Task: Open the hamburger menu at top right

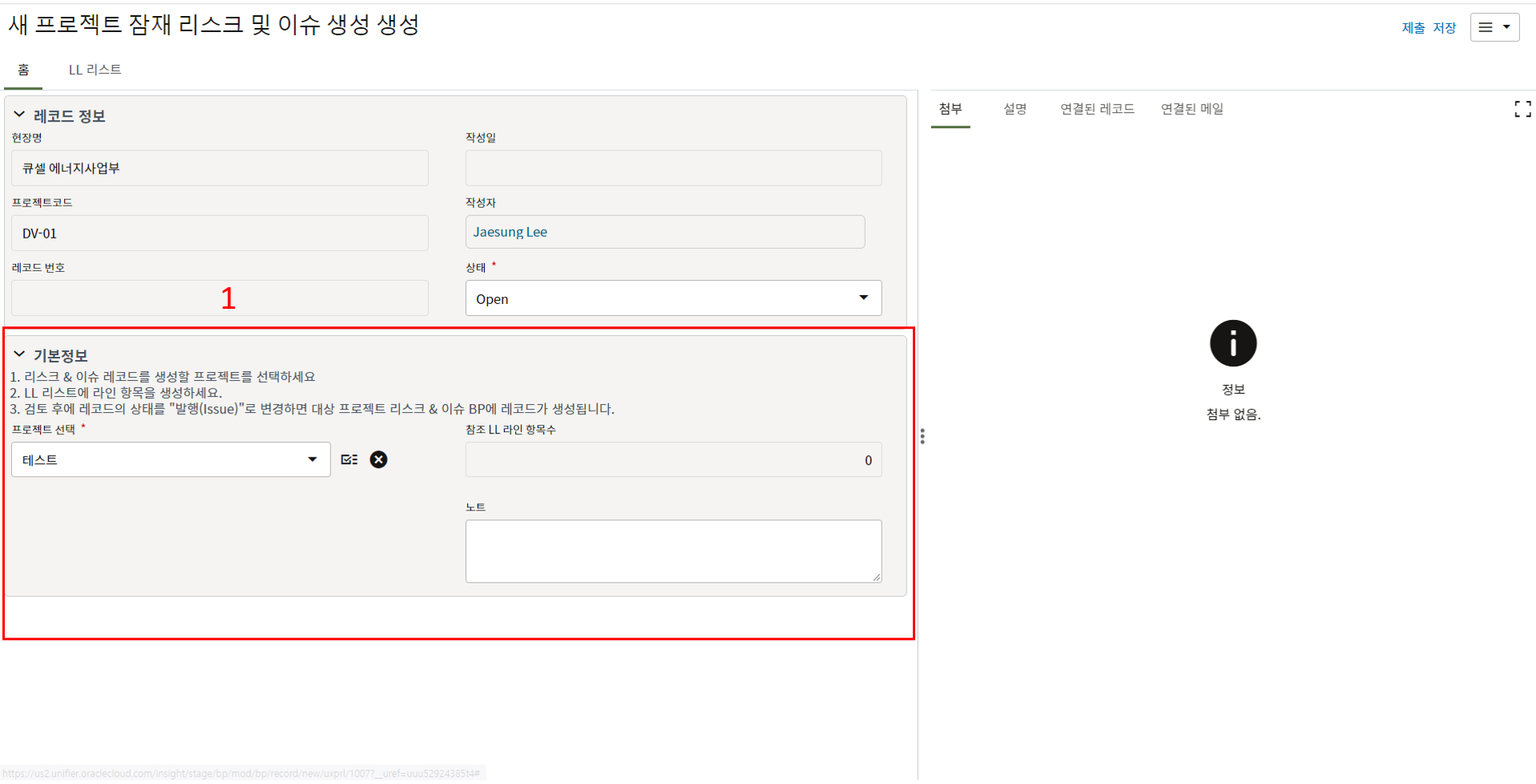Action: 1494,27
